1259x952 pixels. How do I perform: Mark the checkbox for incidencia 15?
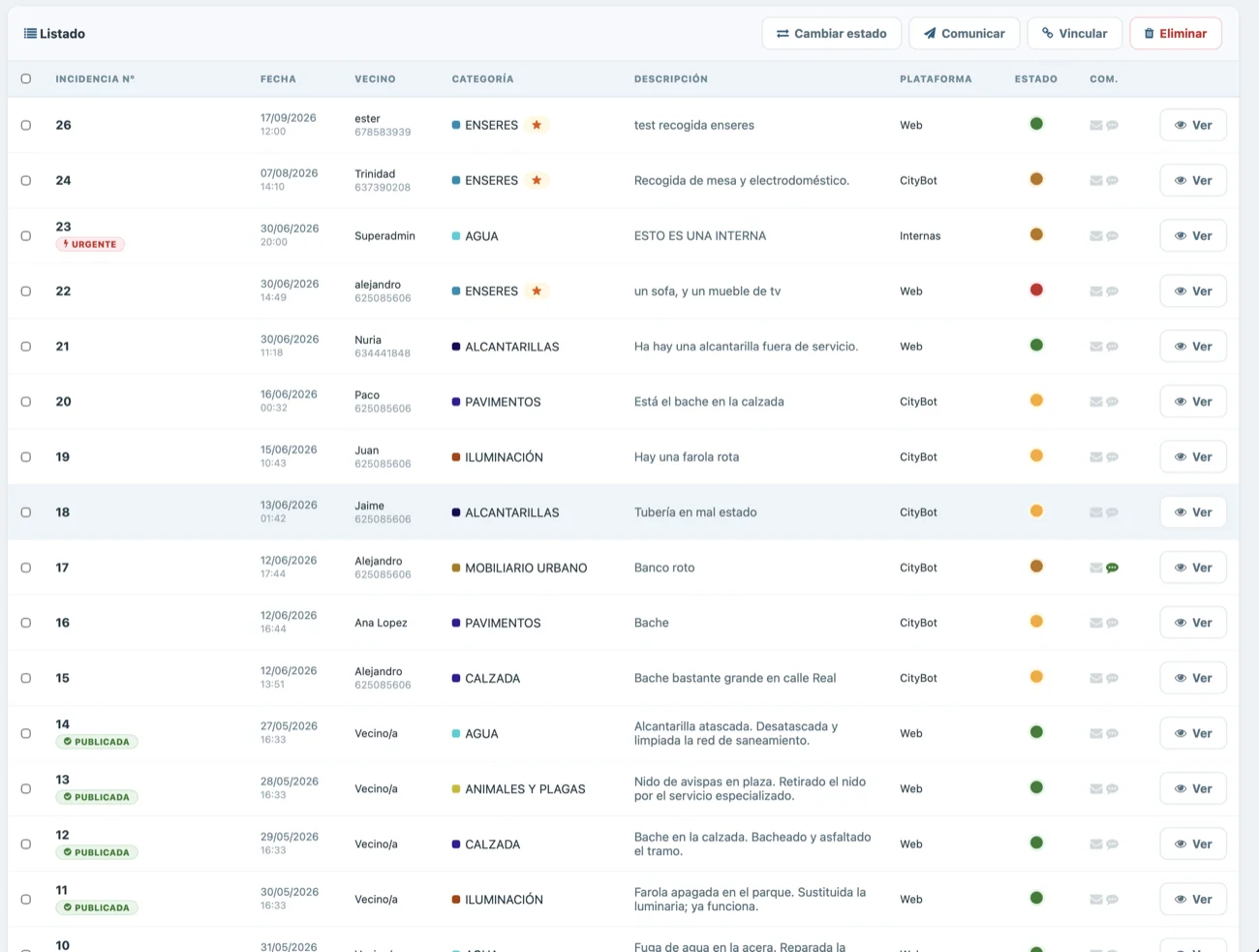[x=26, y=678]
